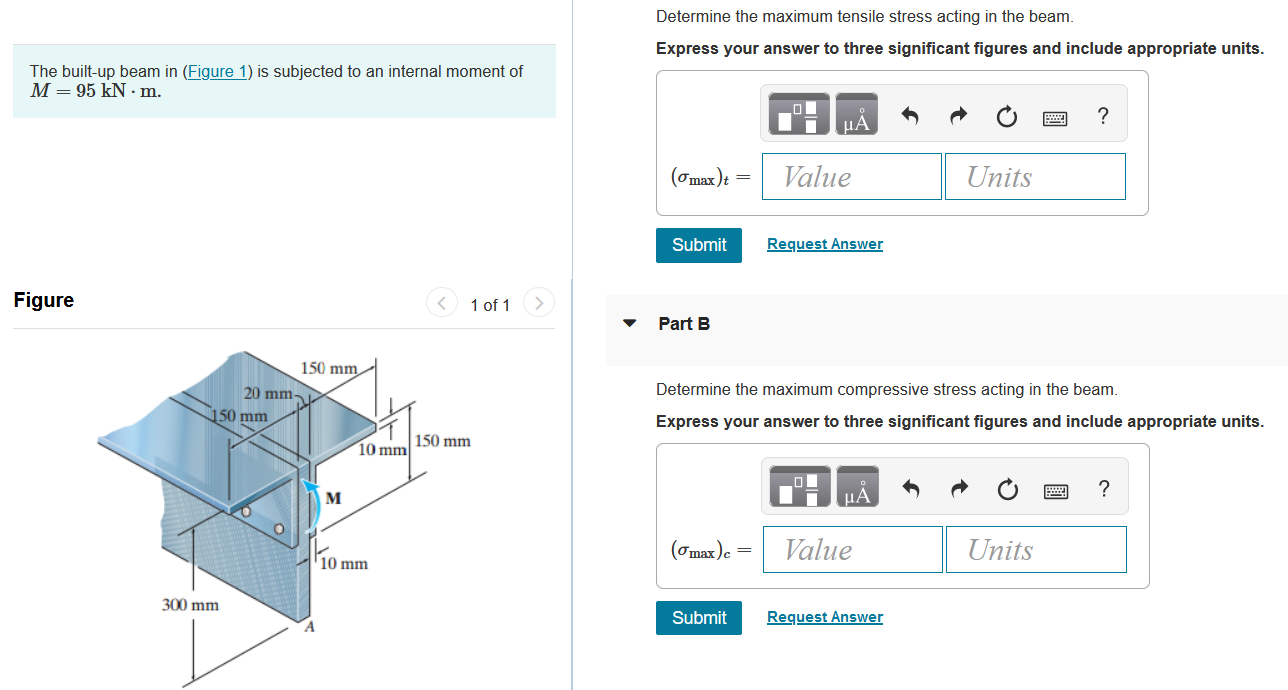Click the template icon in Part B toolbar
Image resolution: width=1288 pixels, height=690 pixels.
pos(798,487)
